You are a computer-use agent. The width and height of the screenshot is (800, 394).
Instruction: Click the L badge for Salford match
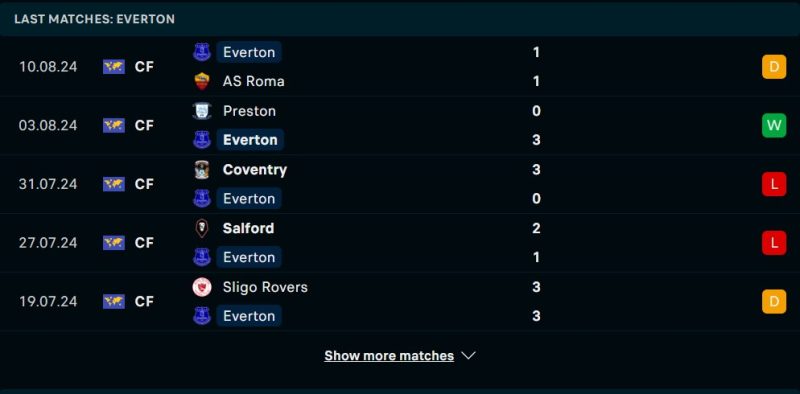[x=774, y=243]
